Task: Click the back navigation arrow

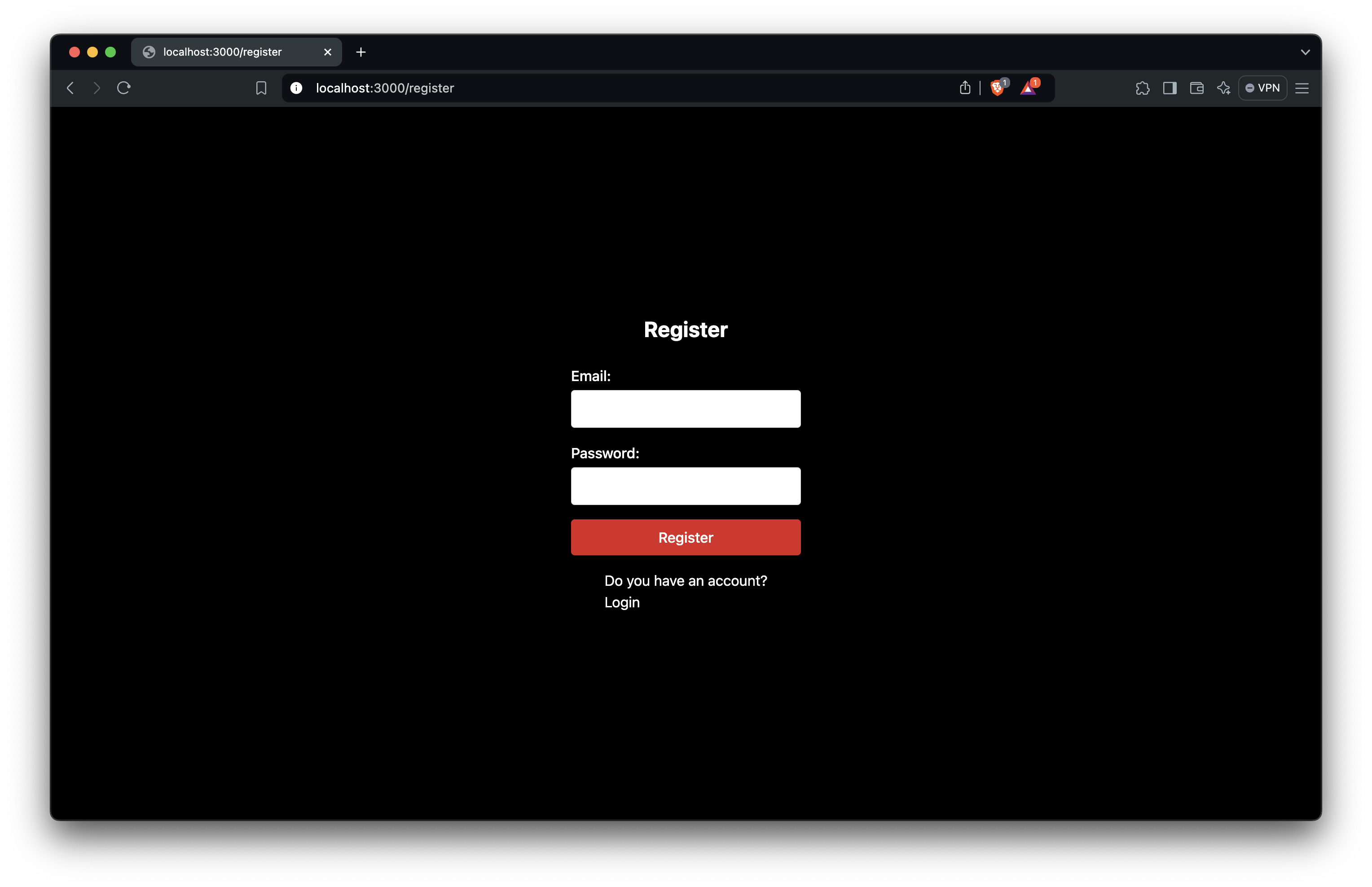Action: click(x=70, y=88)
